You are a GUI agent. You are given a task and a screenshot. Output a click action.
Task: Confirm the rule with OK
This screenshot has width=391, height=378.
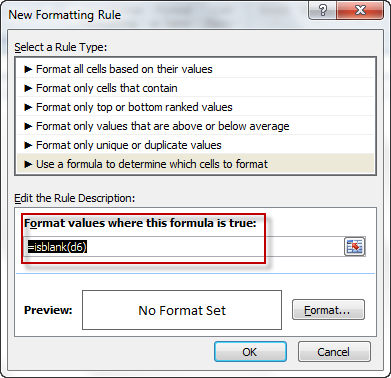coord(250,352)
